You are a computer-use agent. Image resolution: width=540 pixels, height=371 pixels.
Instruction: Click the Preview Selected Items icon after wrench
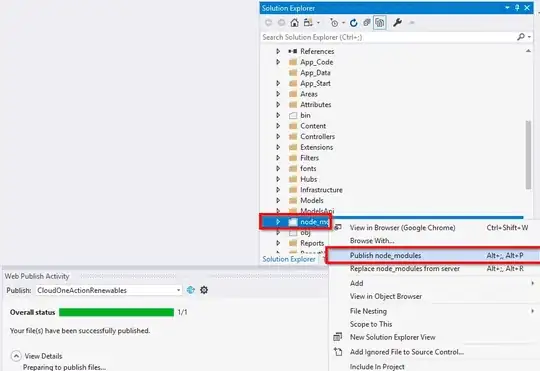(411, 23)
